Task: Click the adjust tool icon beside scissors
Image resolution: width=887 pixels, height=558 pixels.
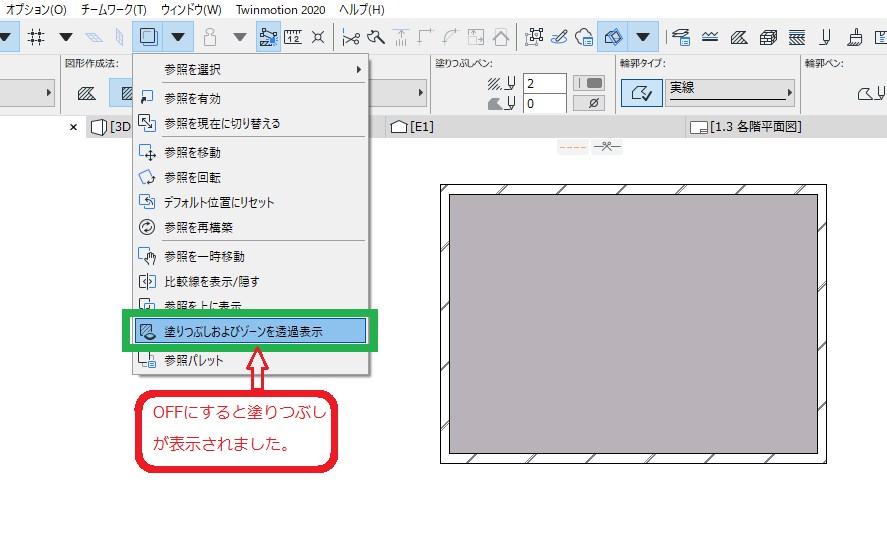Action: 376,37
